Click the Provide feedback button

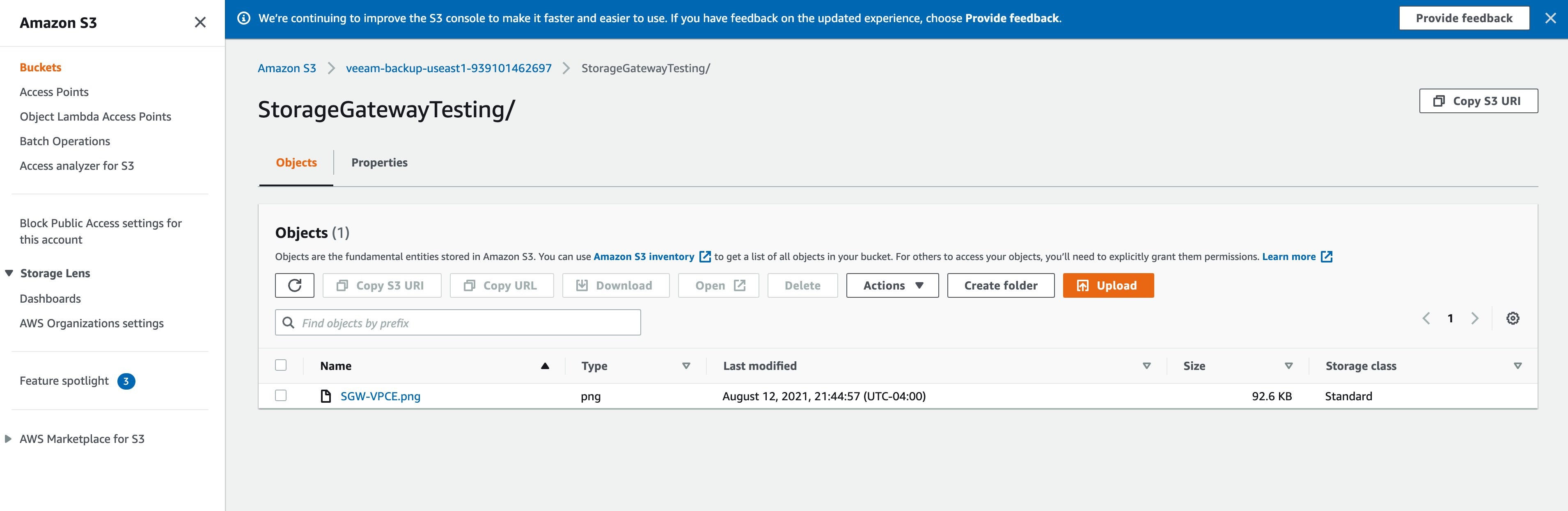[1464, 18]
